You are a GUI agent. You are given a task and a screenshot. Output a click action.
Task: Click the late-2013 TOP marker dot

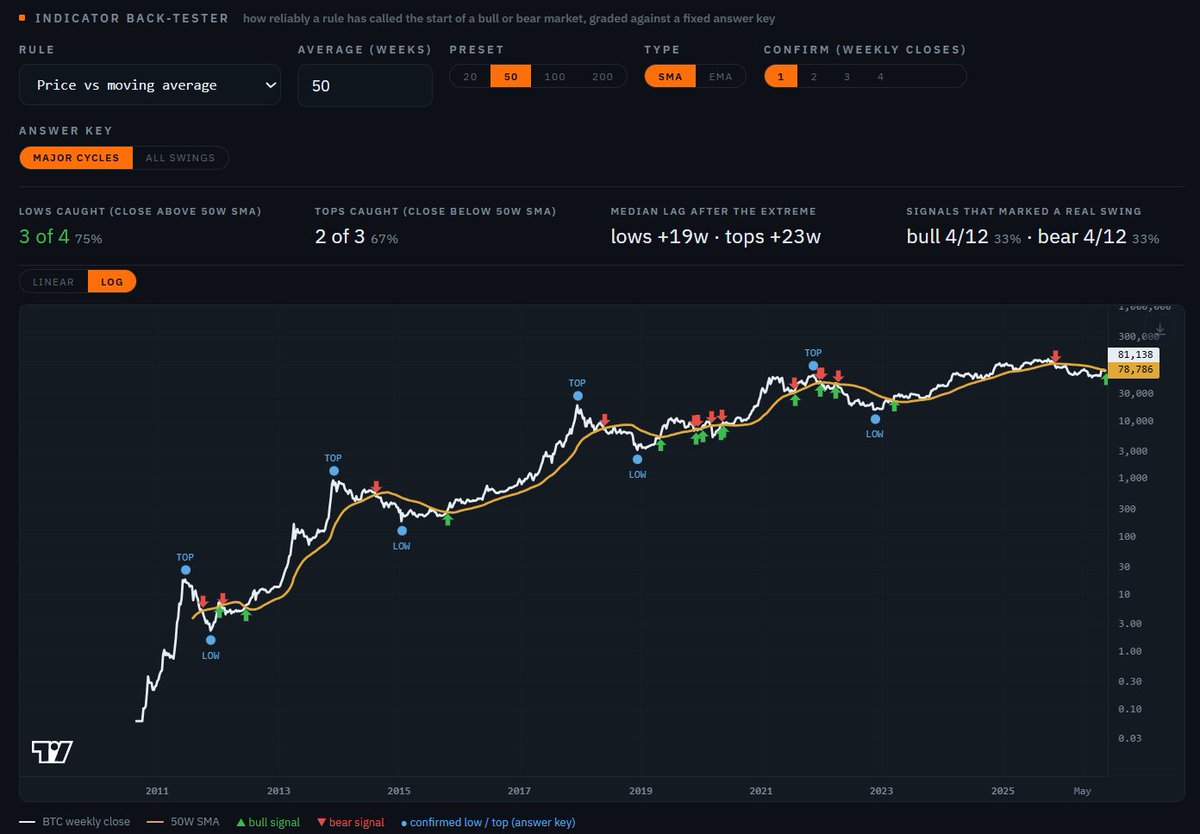point(333,471)
